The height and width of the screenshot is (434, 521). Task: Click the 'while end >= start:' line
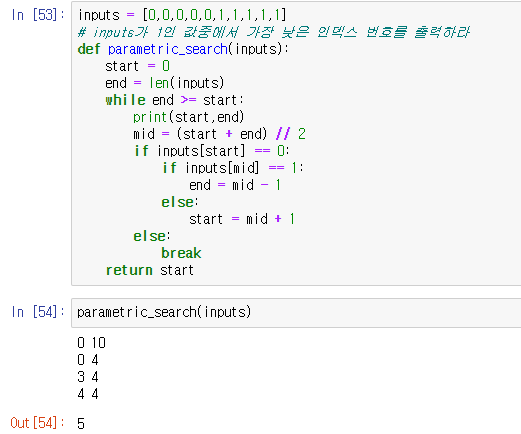tap(175, 100)
